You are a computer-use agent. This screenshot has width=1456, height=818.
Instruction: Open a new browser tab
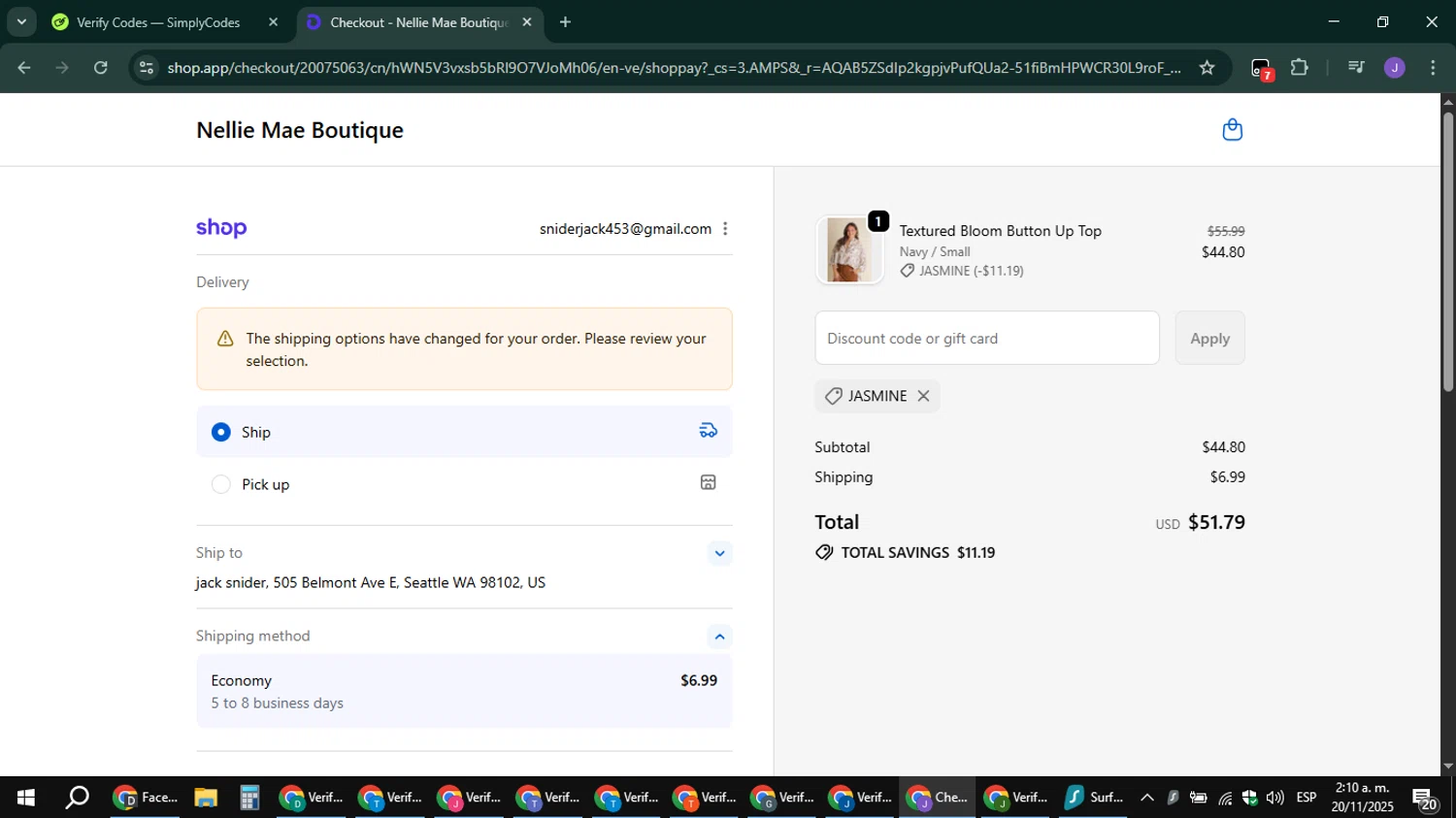(x=565, y=22)
